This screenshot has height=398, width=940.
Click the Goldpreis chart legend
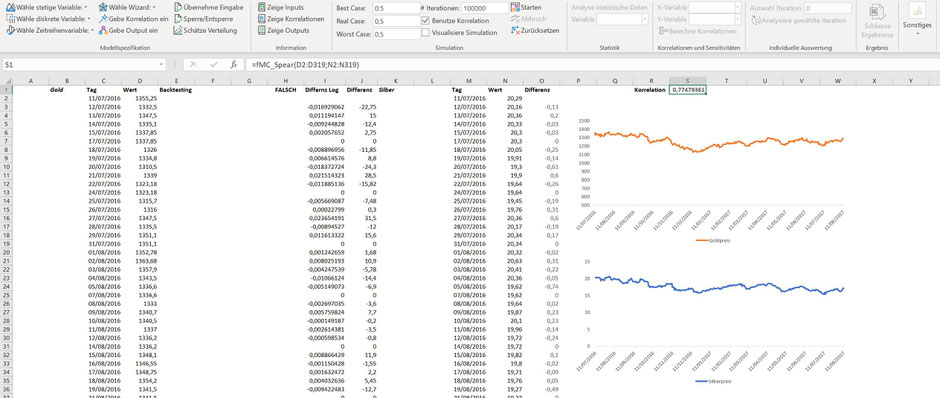(x=713, y=240)
